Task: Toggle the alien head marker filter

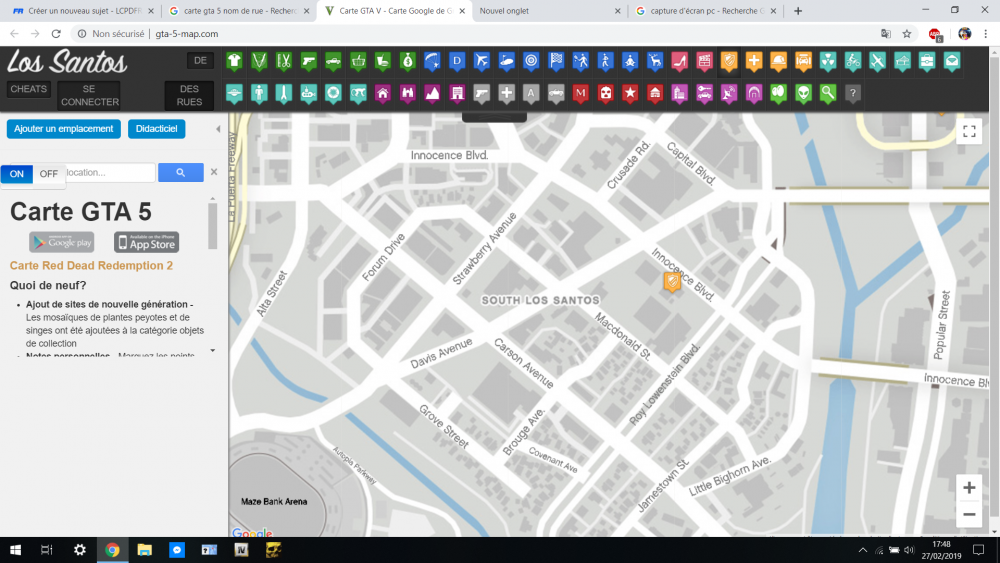Action: tap(804, 94)
